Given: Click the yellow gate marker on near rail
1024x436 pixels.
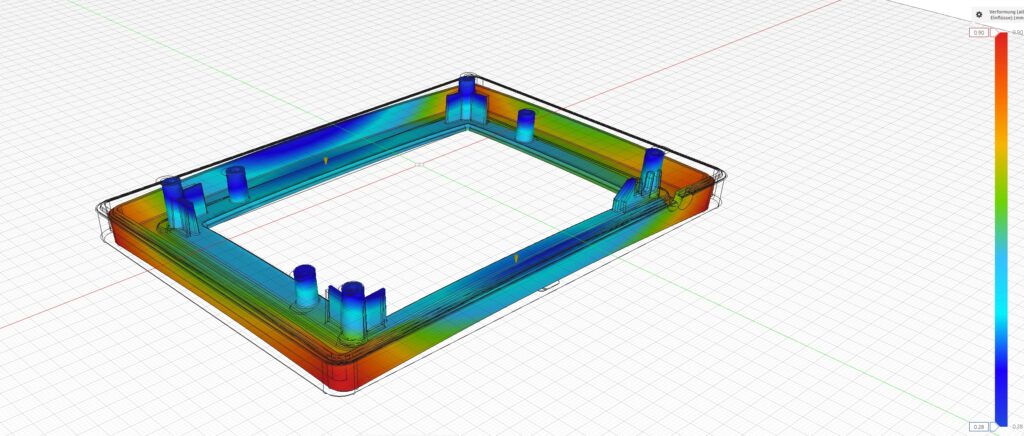Looking at the screenshot, I should tap(516, 259).
